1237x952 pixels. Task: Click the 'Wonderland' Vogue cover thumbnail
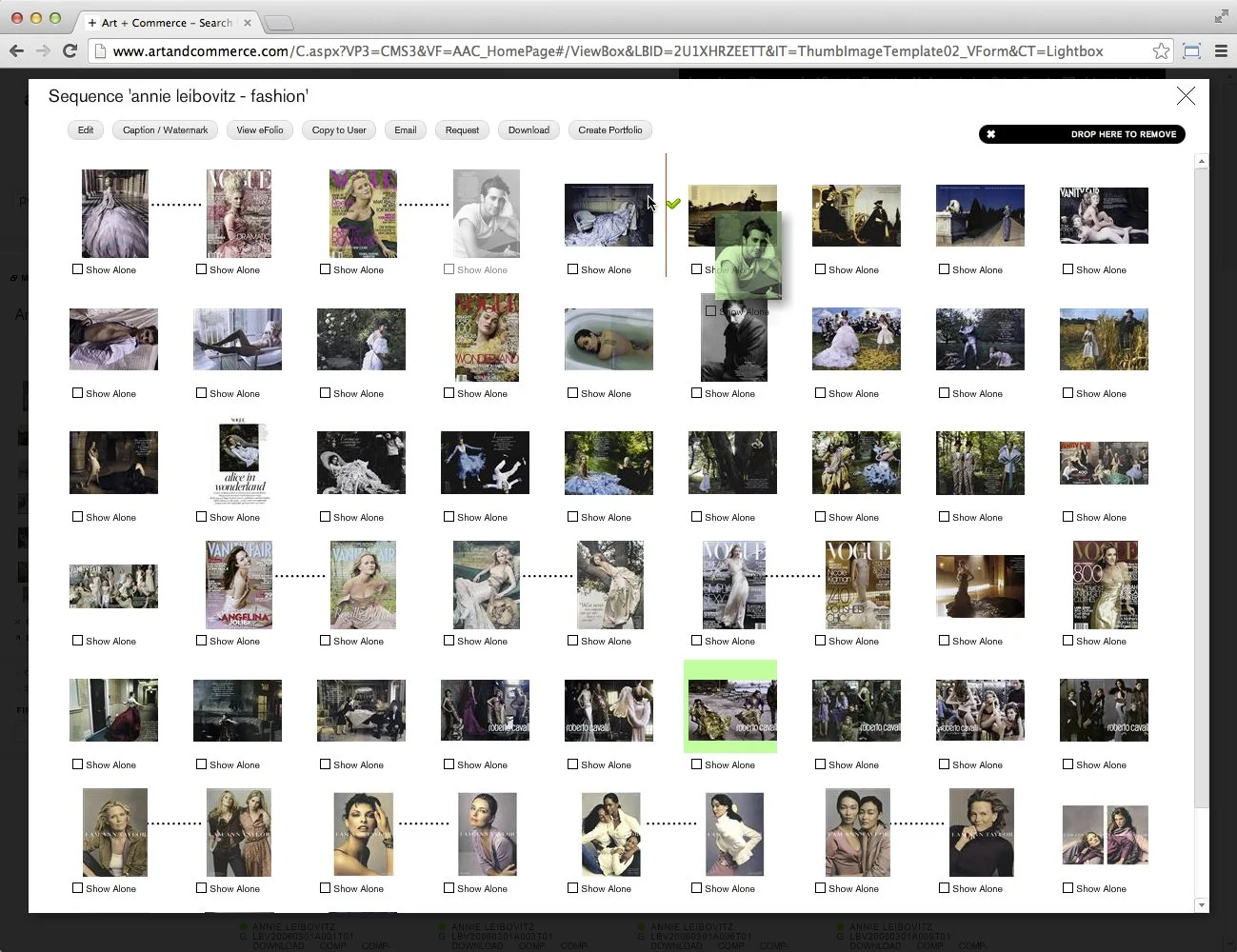coord(487,338)
